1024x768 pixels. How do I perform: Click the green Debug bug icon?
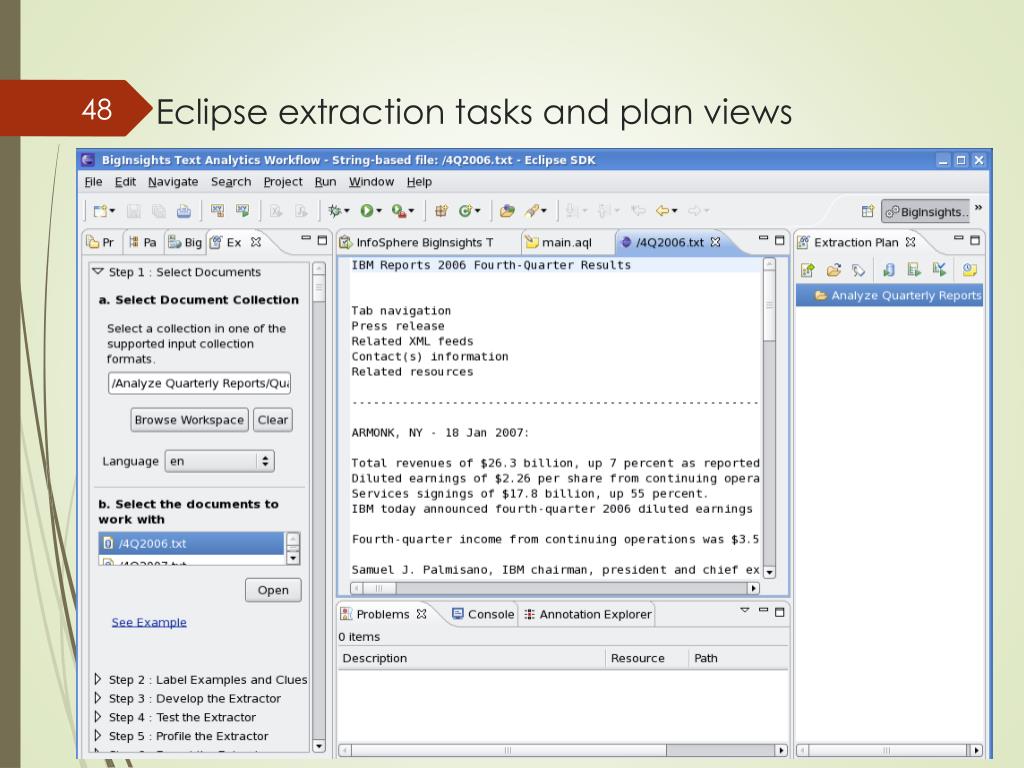[x=334, y=210]
